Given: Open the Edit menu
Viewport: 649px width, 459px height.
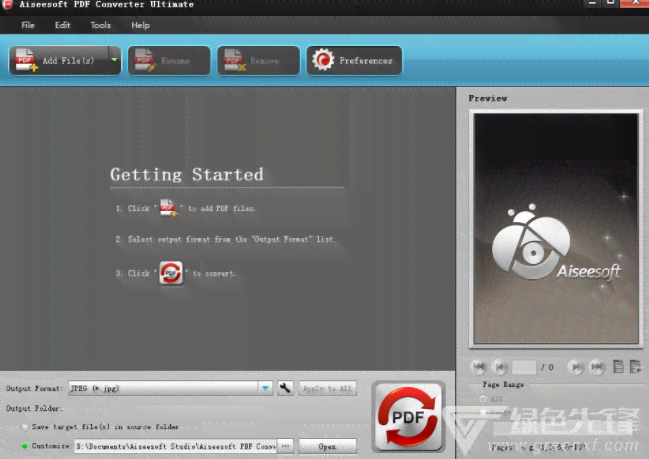Looking at the screenshot, I should coord(62,25).
